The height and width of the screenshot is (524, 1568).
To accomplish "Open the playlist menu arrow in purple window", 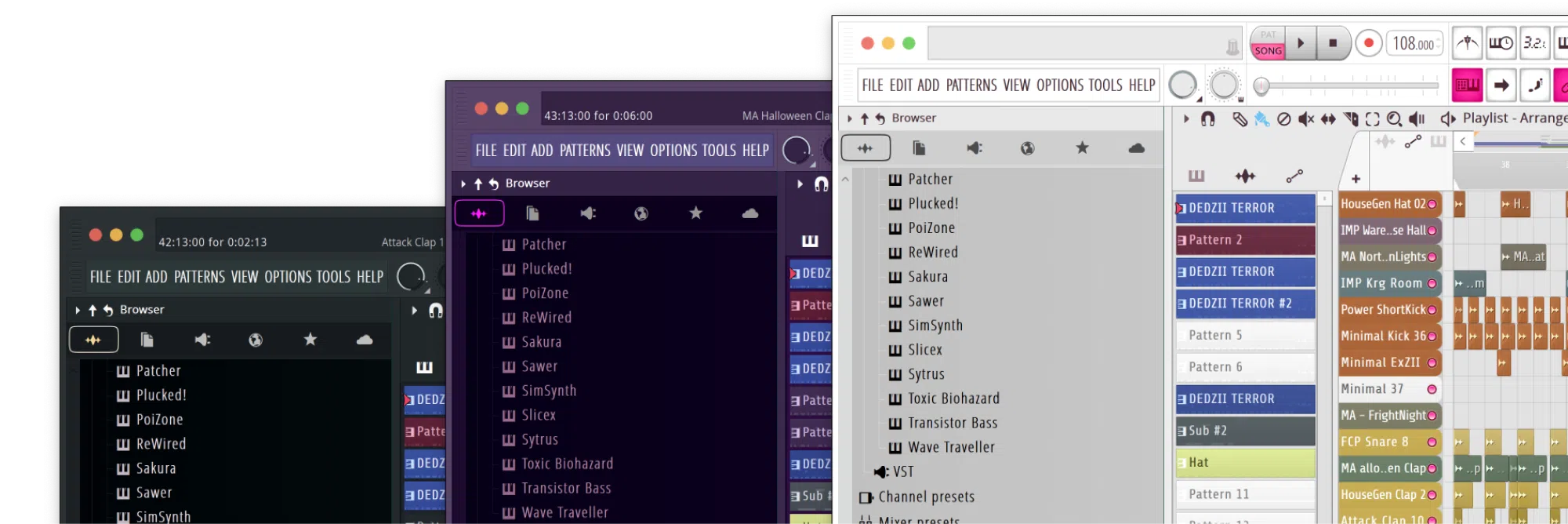I will (800, 184).
